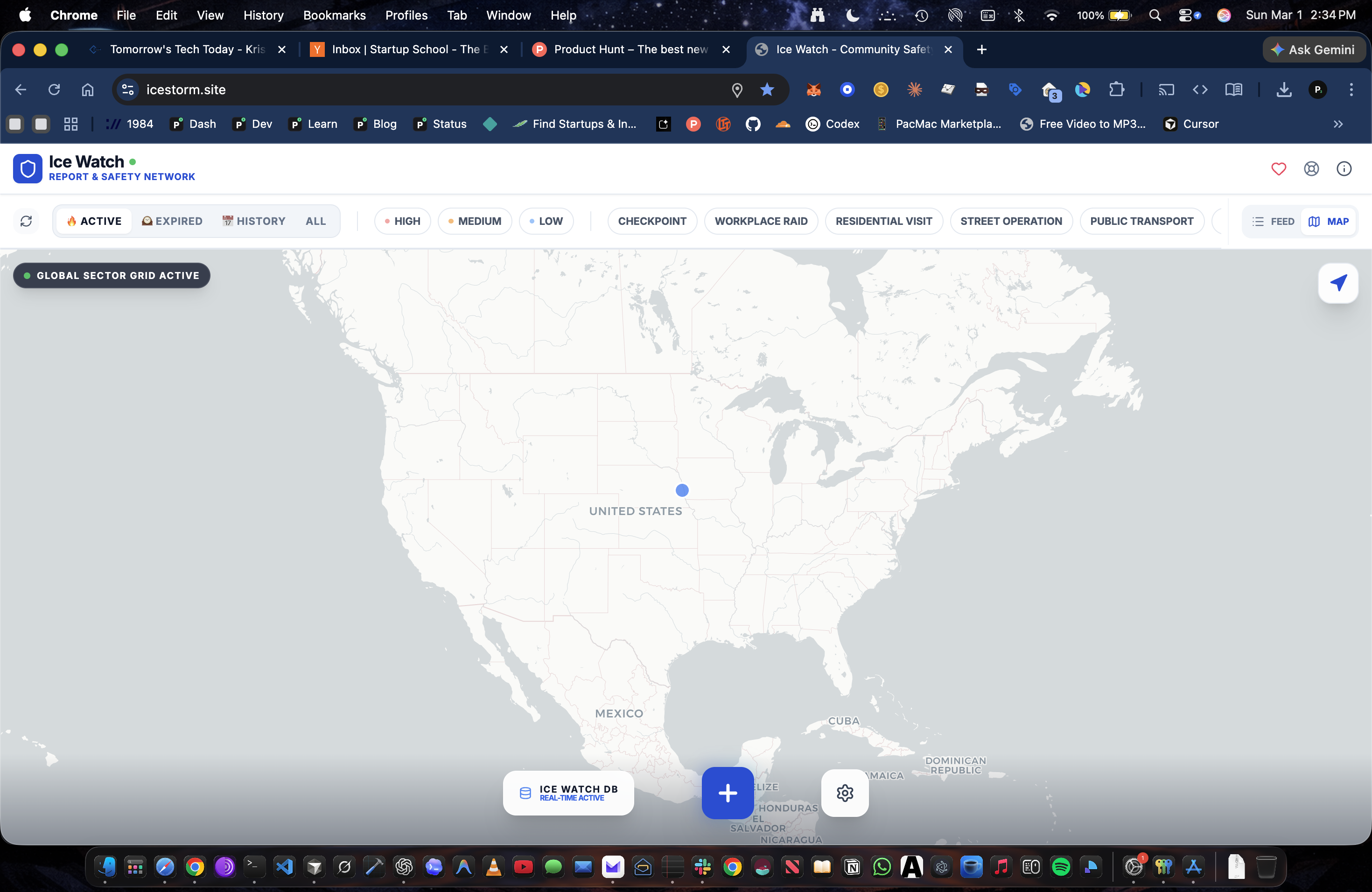Click the lifebuoy support icon
The height and width of the screenshot is (892, 1372).
pos(1311,168)
